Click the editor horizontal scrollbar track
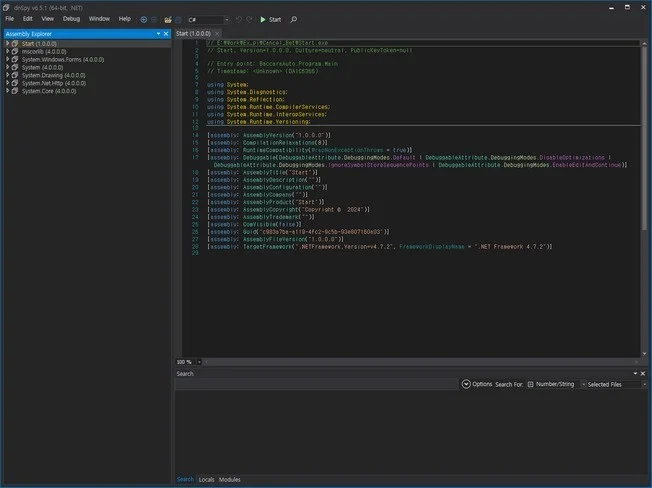 (421, 362)
